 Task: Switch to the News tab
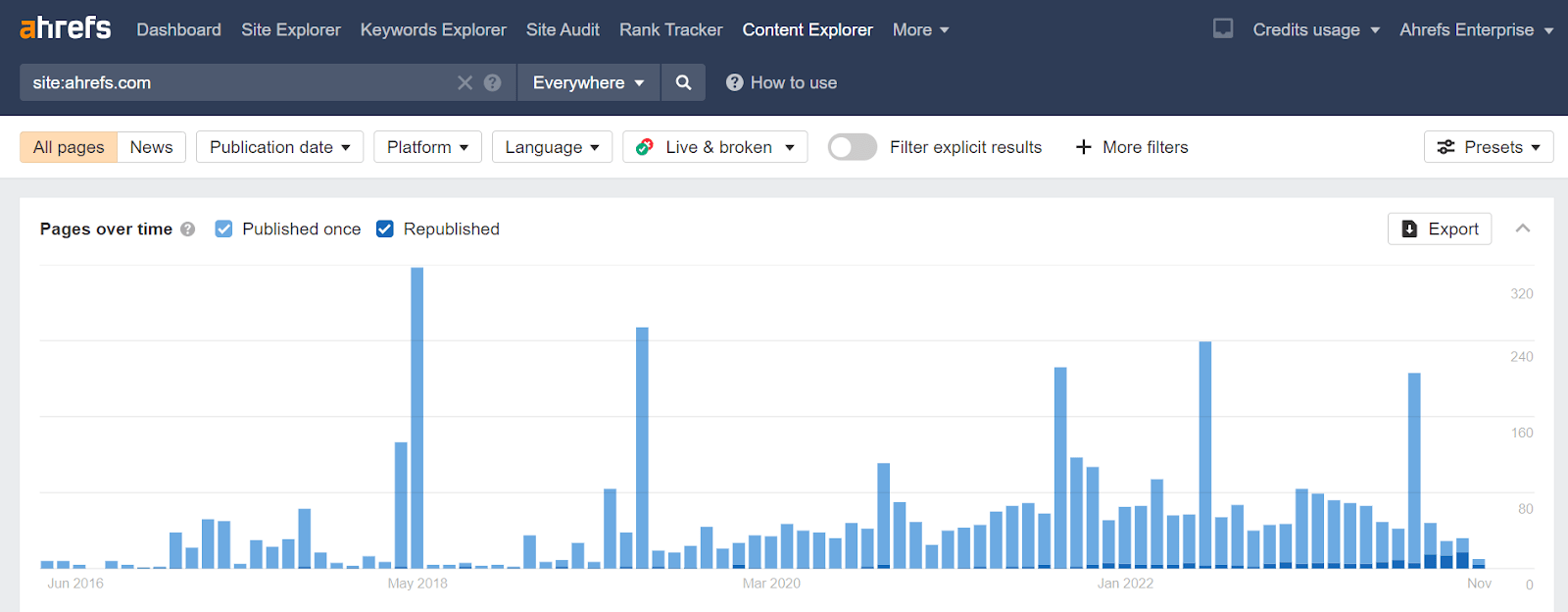tap(151, 147)
